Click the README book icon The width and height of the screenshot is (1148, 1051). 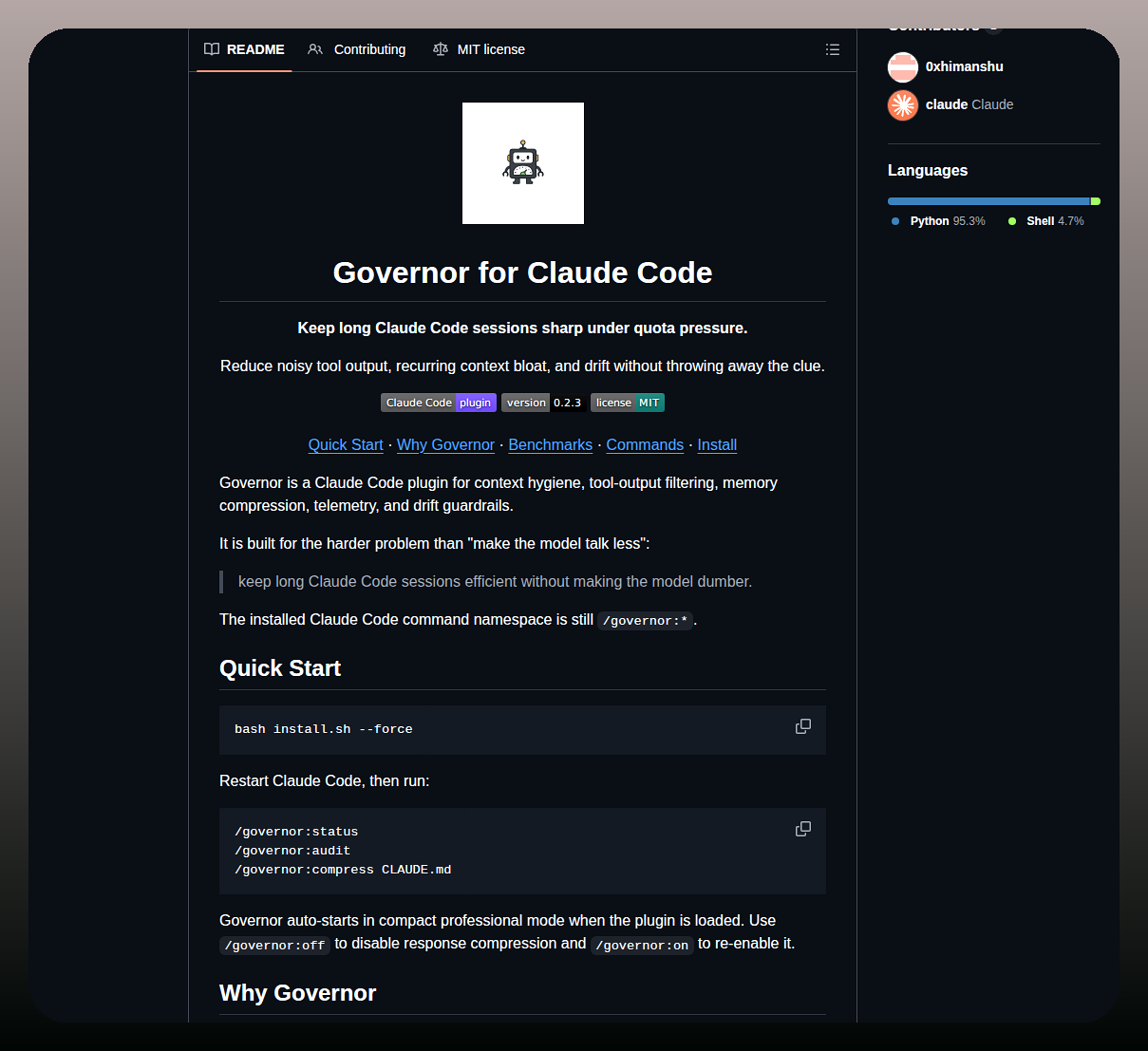tap(212, 49)
